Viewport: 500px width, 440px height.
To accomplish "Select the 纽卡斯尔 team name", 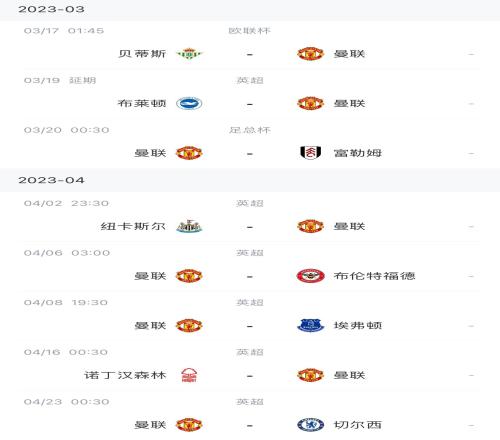I will tap(133, 226).
